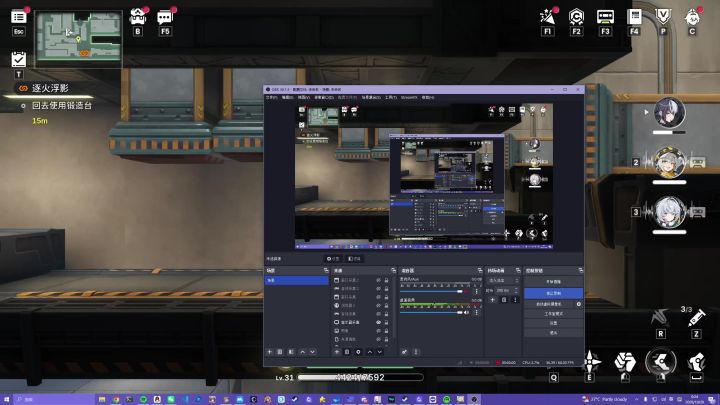Open the StreamFX menu
Image resolution: width=720 pixels, height=405 pixels.
(409, 97)
